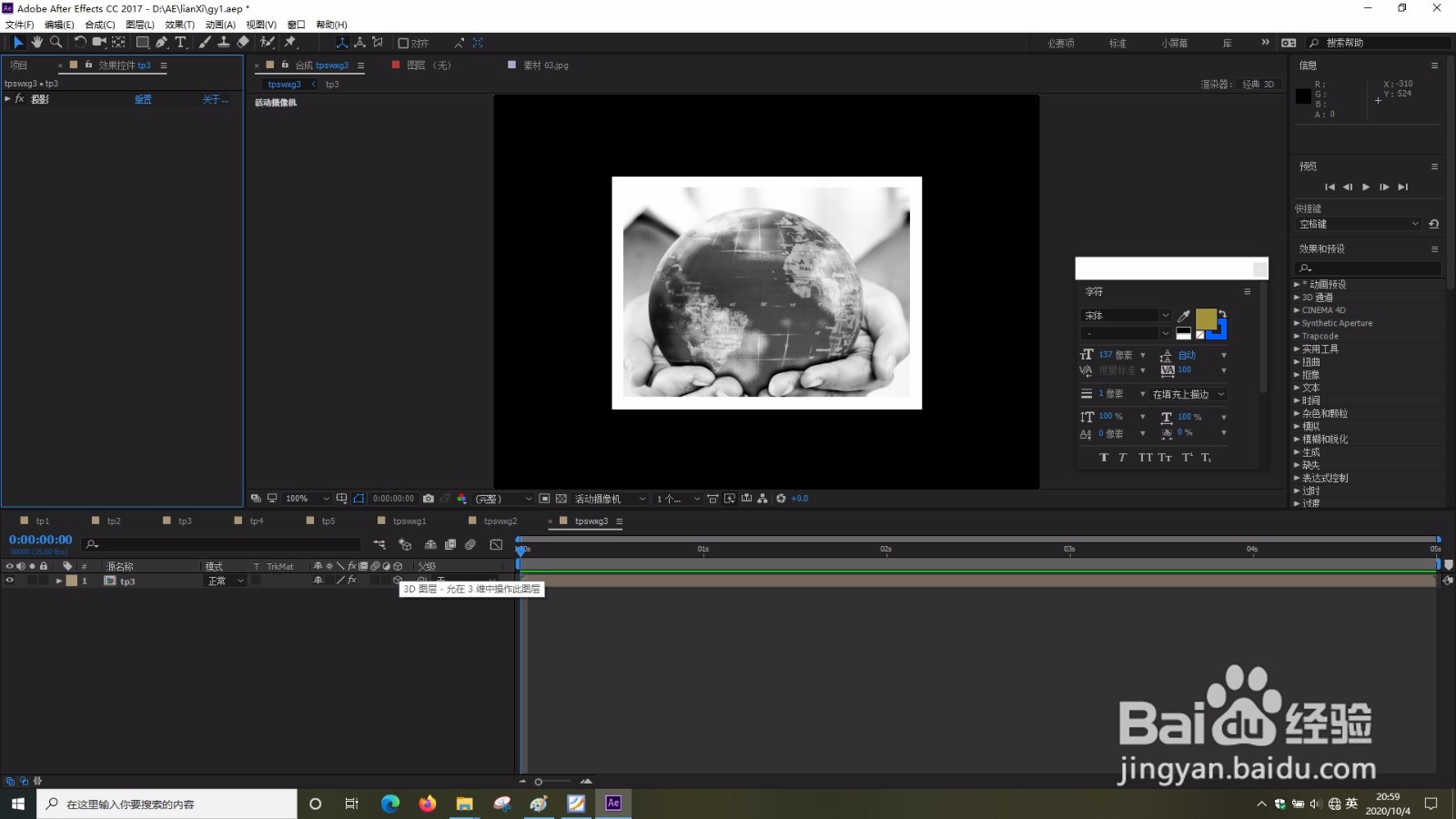Open stroke option dropdown 在填充上描边

pyautogui.click(x=1188, y=394)
